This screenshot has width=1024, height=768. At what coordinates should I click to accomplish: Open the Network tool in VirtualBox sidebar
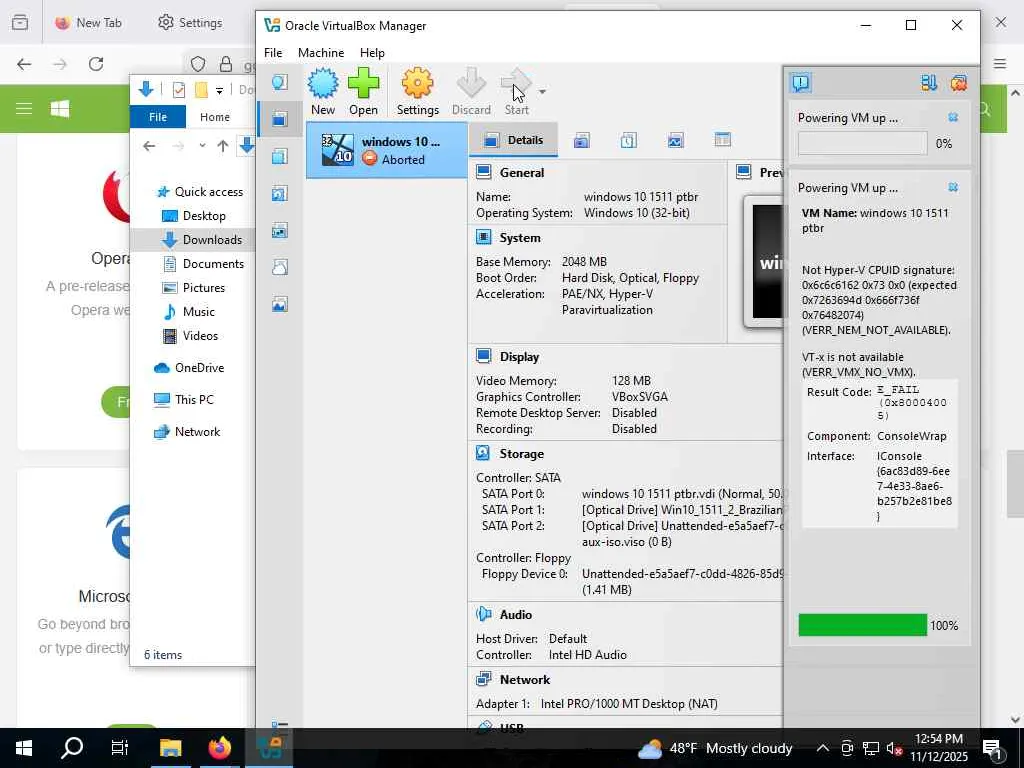(x=280, y=231)
